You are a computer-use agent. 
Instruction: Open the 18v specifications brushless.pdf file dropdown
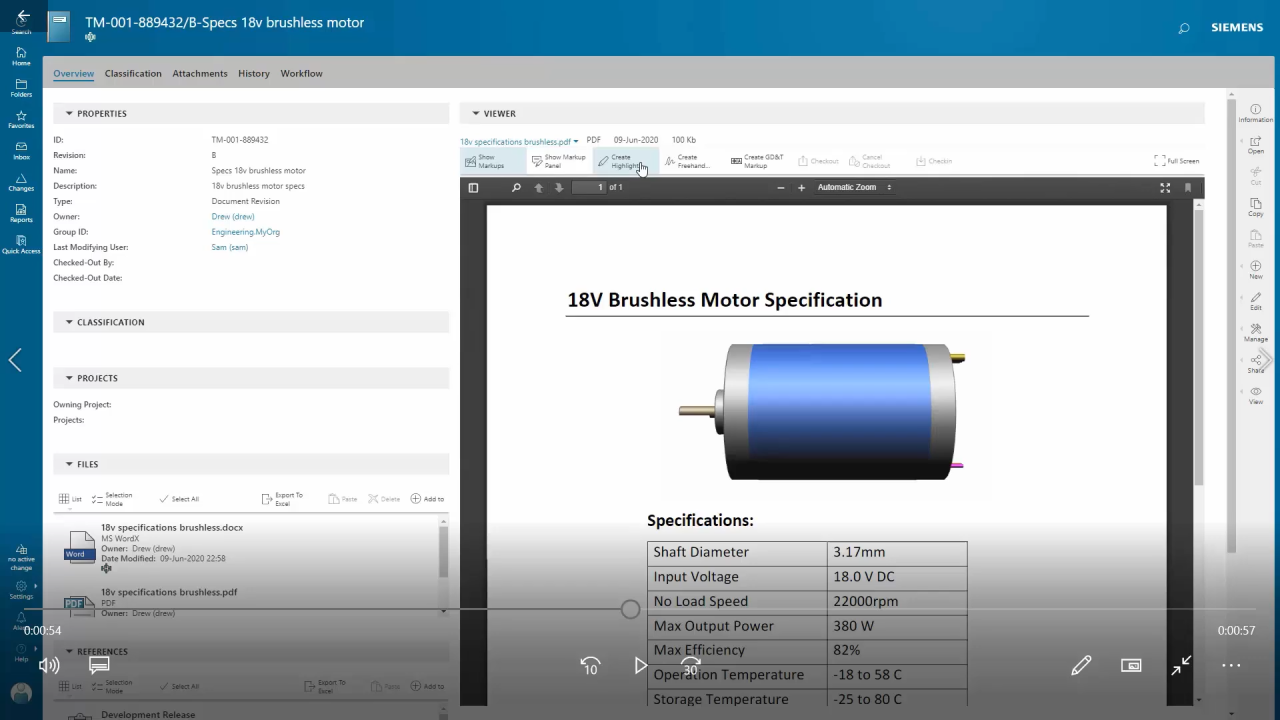pyautogui.click(x=519, y=141)
